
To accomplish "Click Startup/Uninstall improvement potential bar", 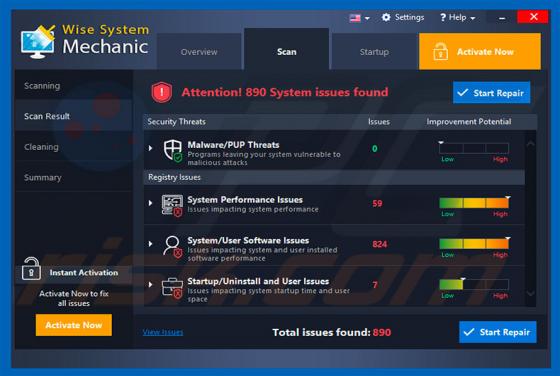I will pyautogui.click(x=474, y=285).
